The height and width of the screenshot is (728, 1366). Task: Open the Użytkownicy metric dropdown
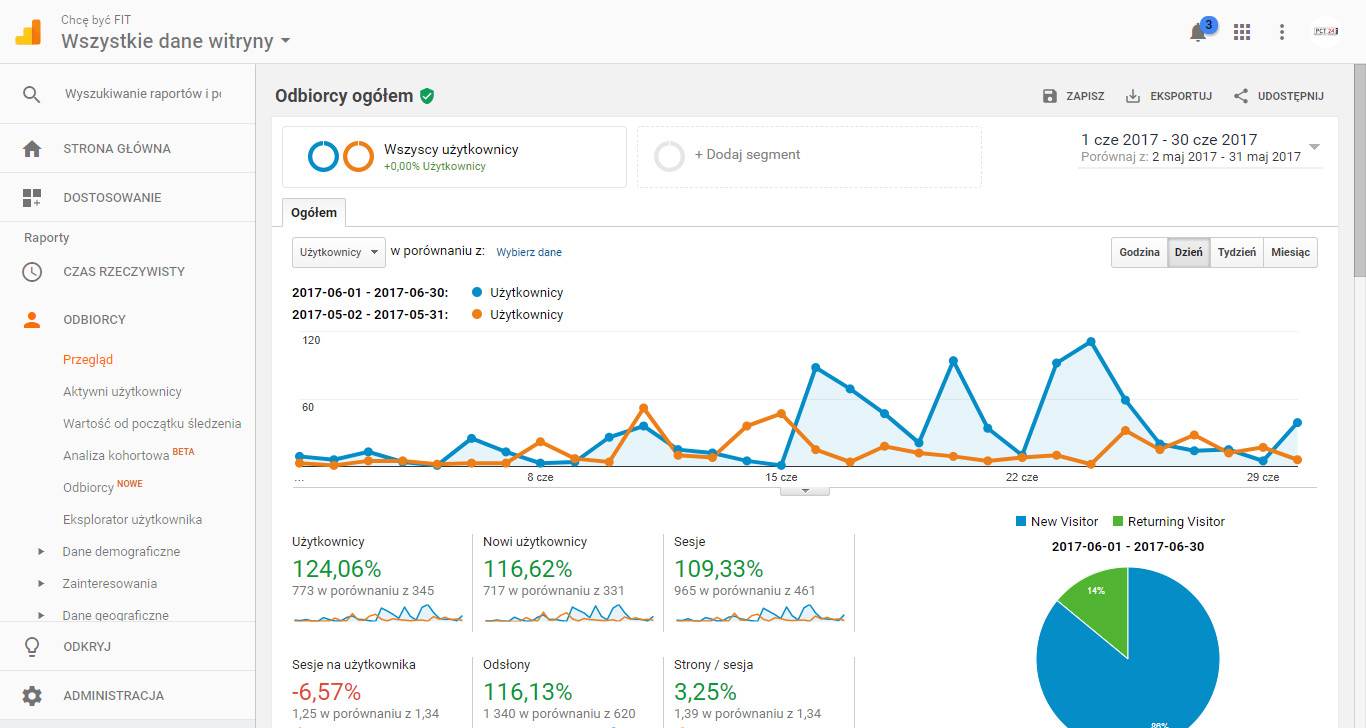tap(338, 252)
